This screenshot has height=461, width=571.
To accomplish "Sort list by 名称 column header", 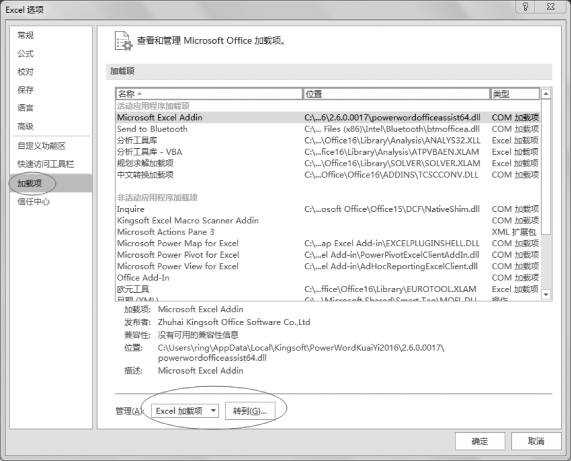I will [x=209, y=94].
